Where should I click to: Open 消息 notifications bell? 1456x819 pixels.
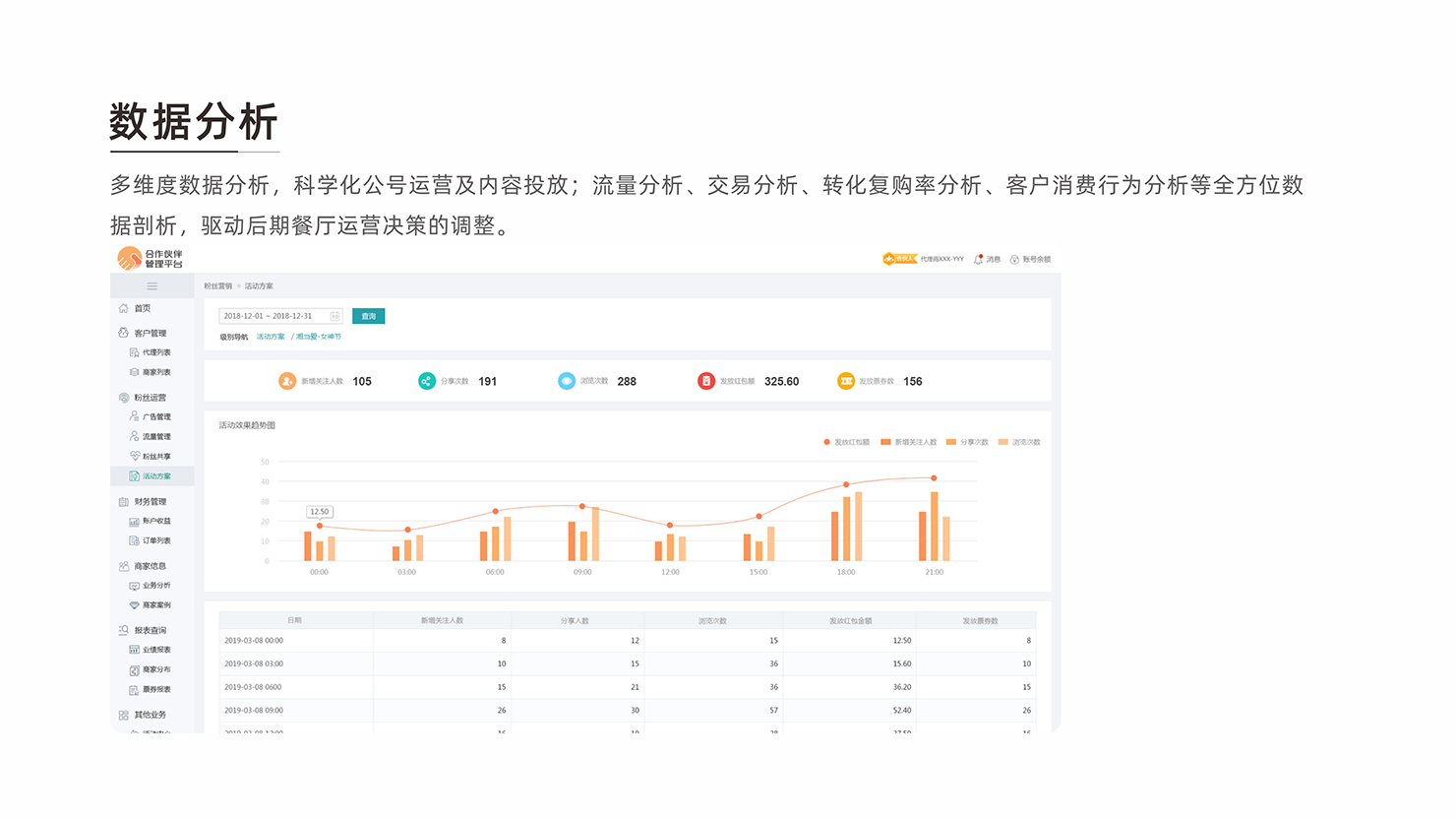(x=987, y=259)
